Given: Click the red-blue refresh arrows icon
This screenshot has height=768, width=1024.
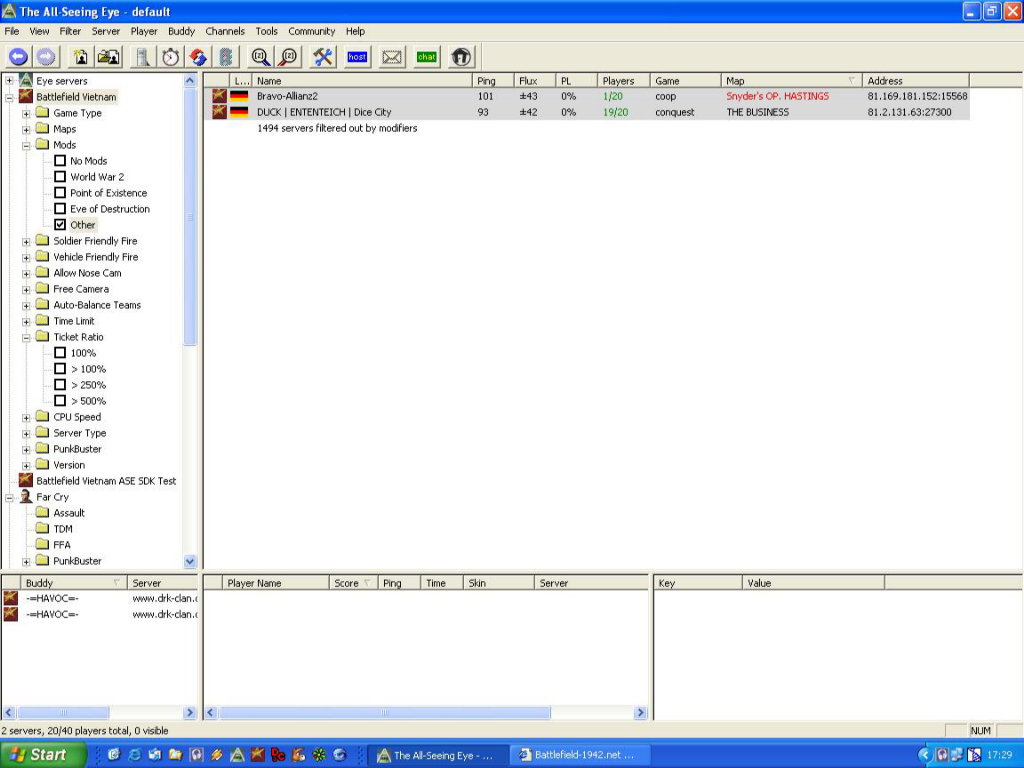Looking at the screenshot, I should click(x=198, y=57).
